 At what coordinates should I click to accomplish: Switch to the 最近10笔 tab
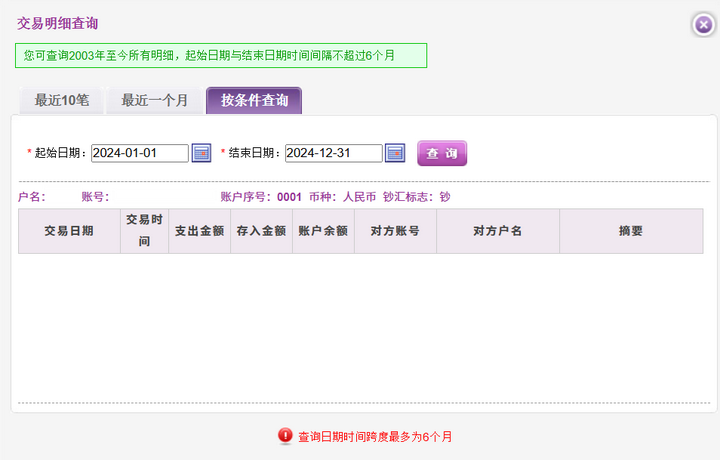[62, 101]
